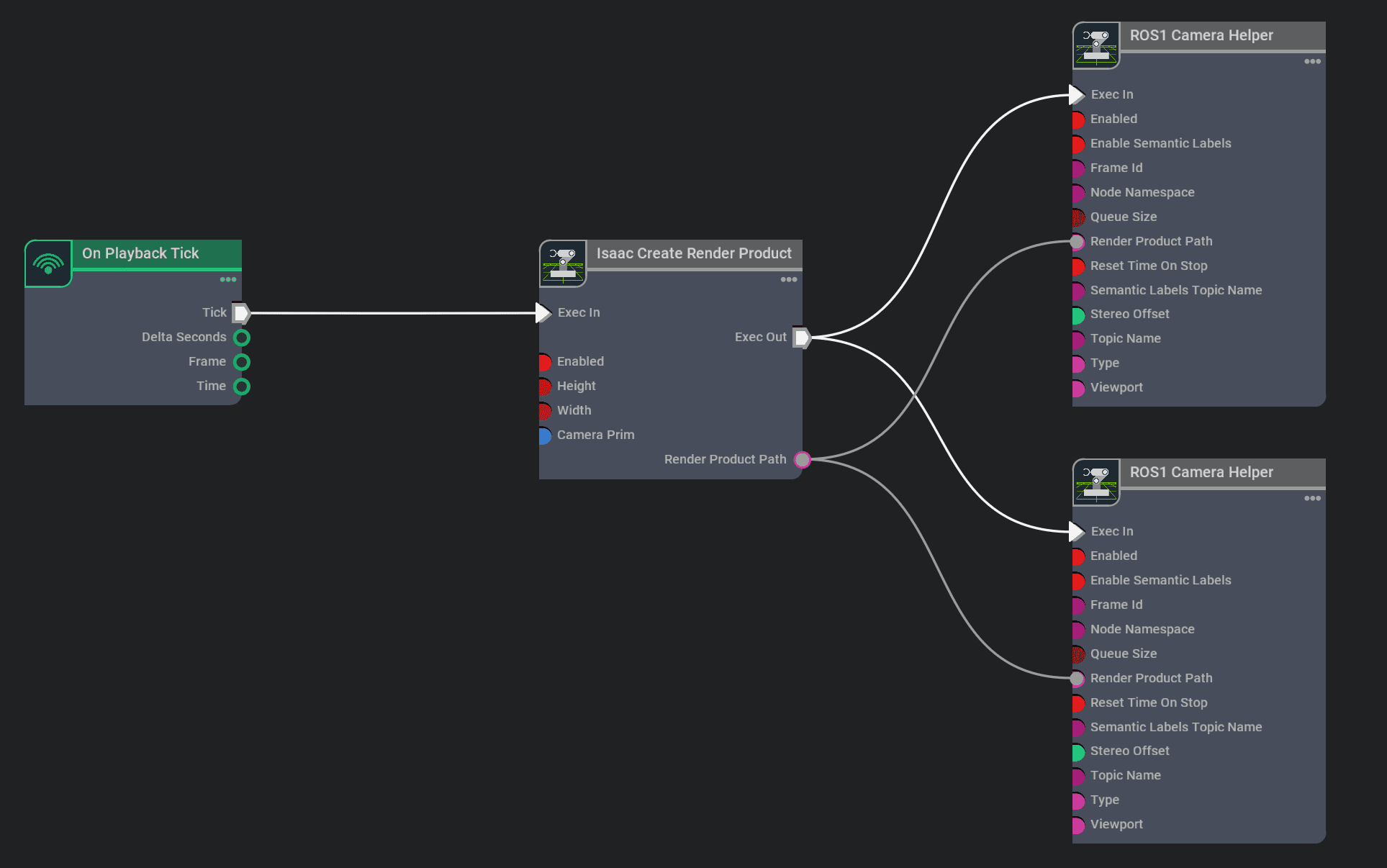Click the Isaac Create Render Product node robot icon
Image resolution: width=1387 pixels, height=868 pixels.
(563, 263)
